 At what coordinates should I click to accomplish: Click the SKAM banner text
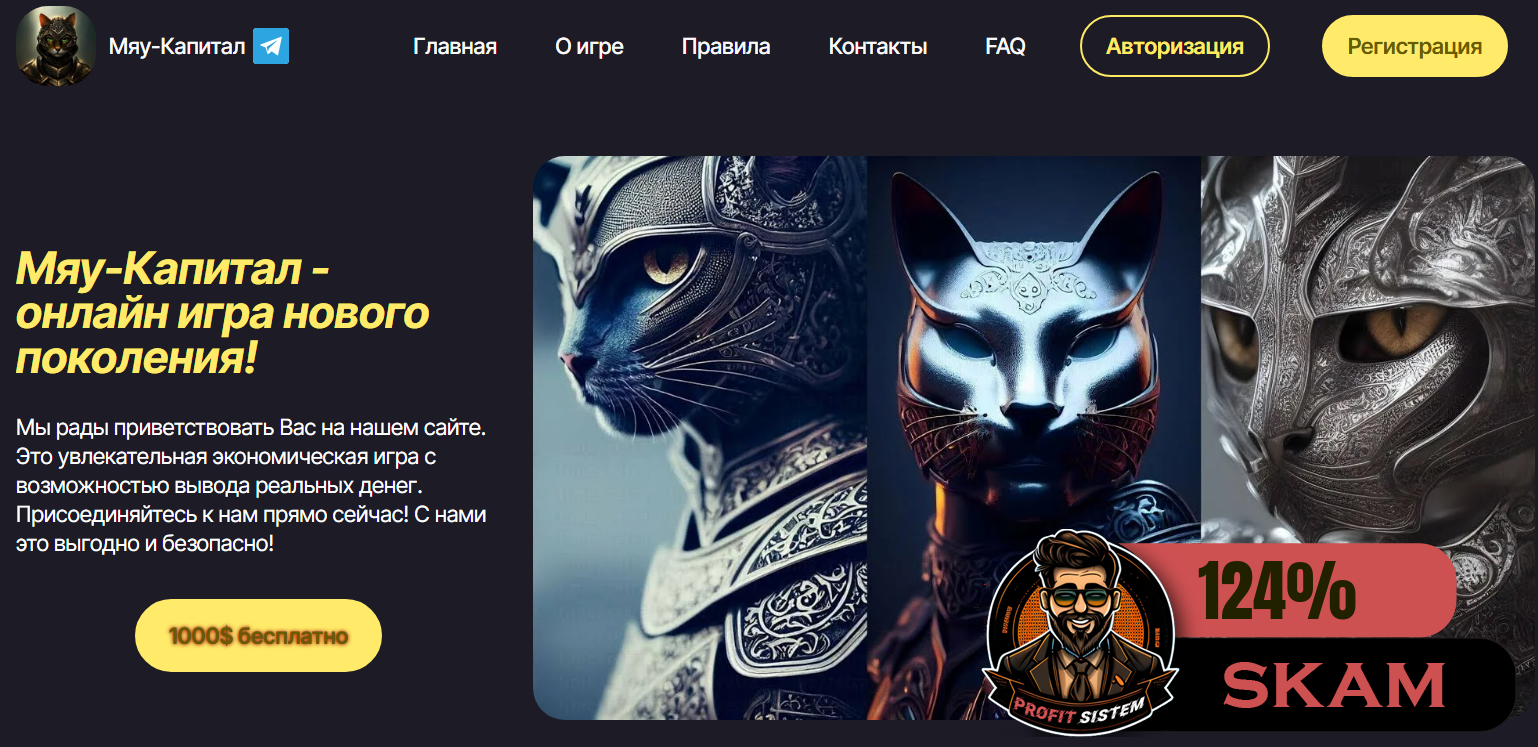tap(1335, 685)
